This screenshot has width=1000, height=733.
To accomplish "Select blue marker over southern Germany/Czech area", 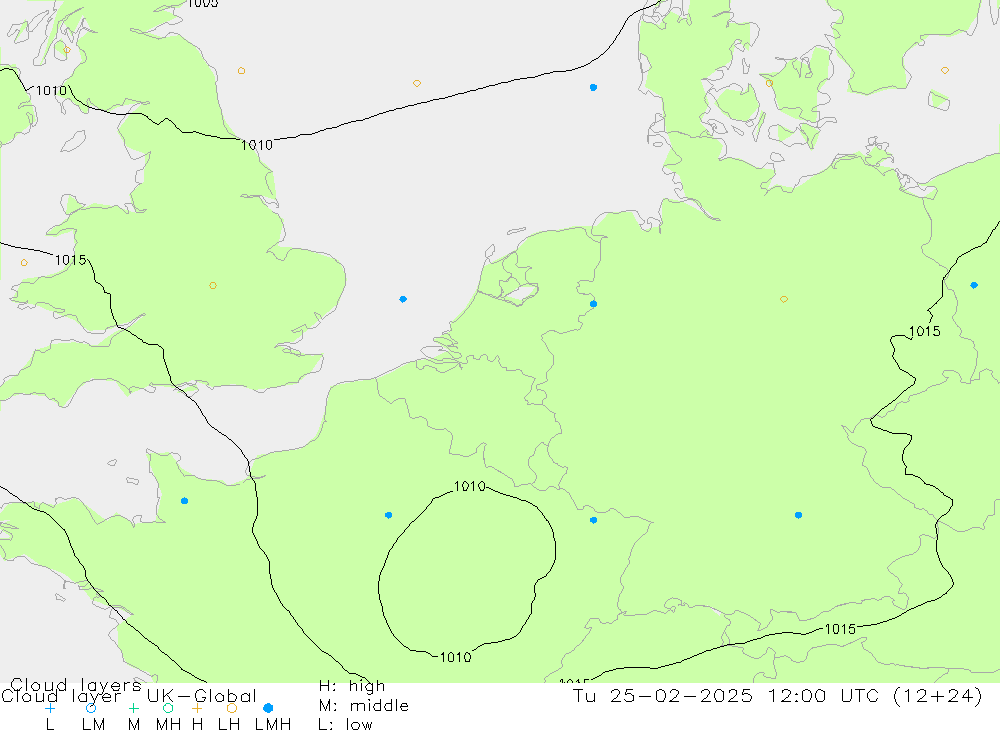I will pyautogui.click(x=798, y=515).
